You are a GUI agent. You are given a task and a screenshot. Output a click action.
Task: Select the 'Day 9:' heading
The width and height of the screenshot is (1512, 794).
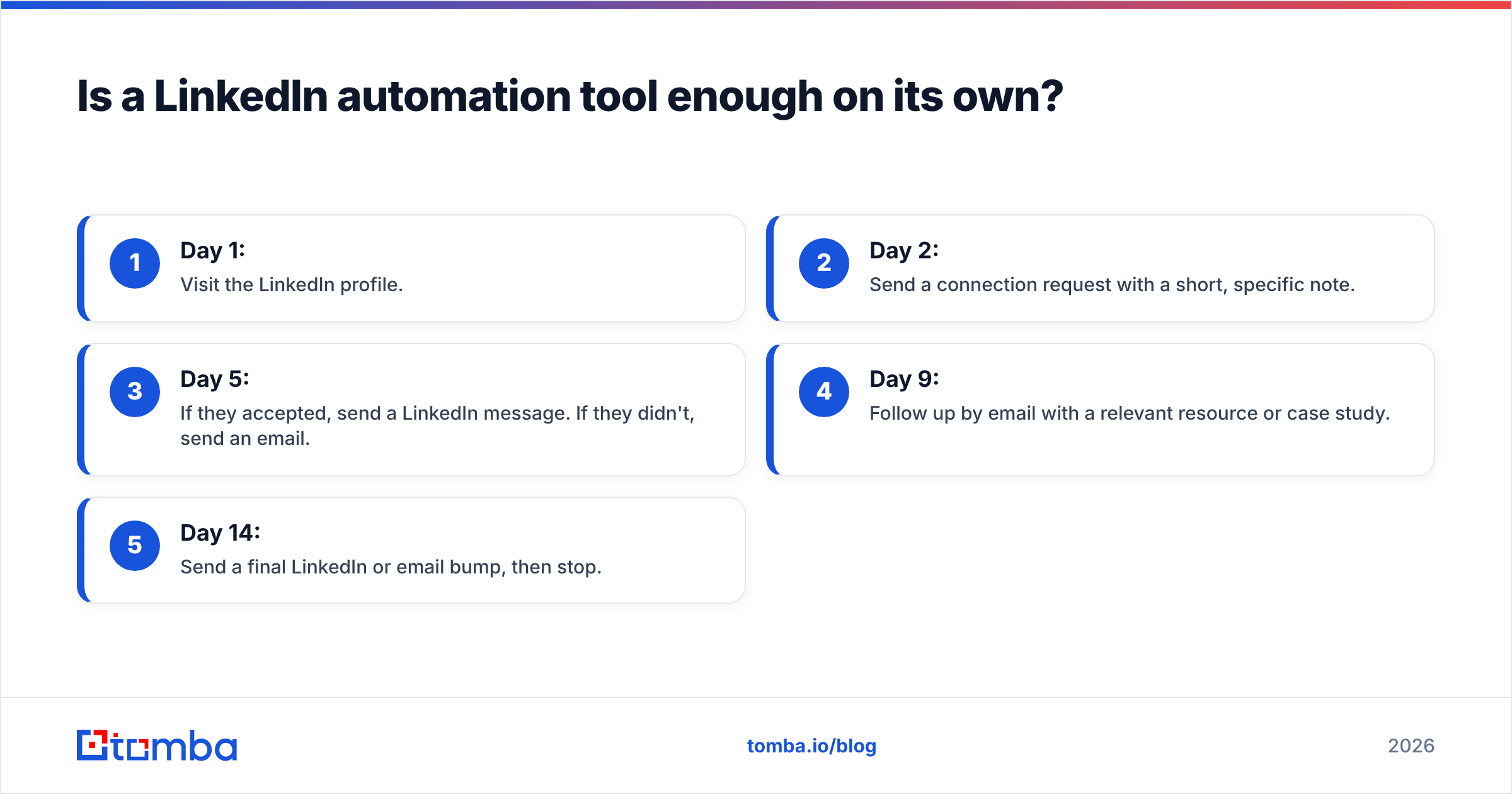click(x=904, y=379)
